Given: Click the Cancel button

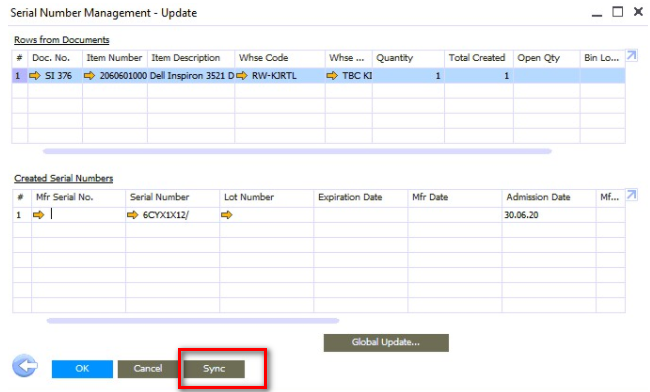Looking at the screenshot, I should point(148,369).
